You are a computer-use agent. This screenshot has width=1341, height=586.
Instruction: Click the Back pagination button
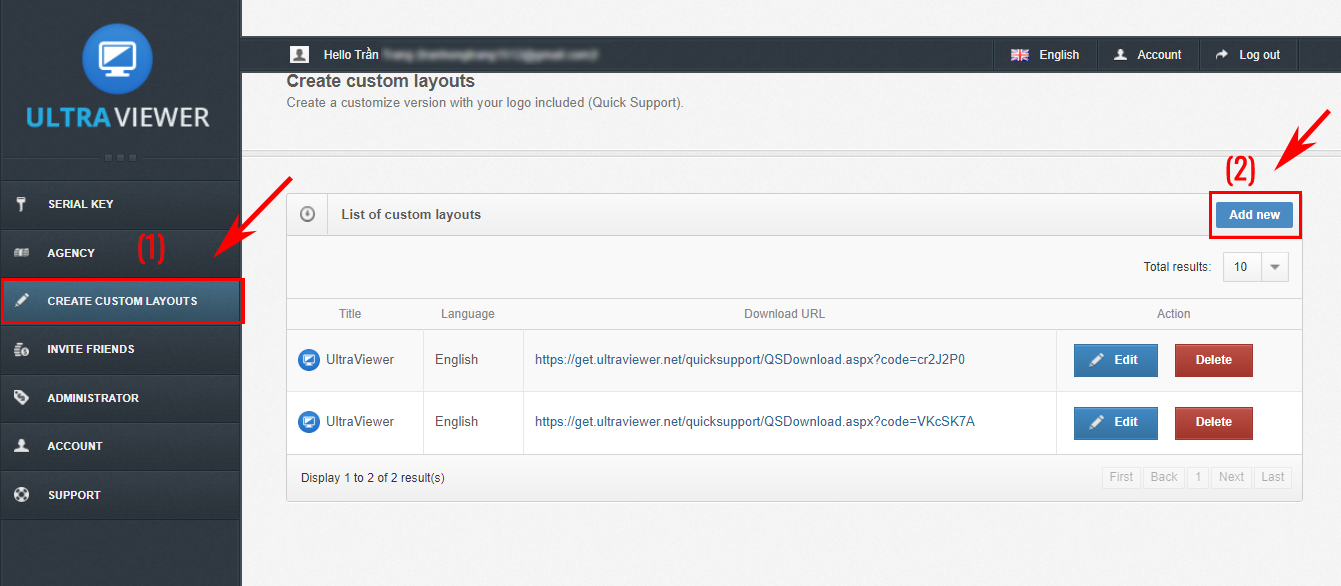pos(1164,477)
